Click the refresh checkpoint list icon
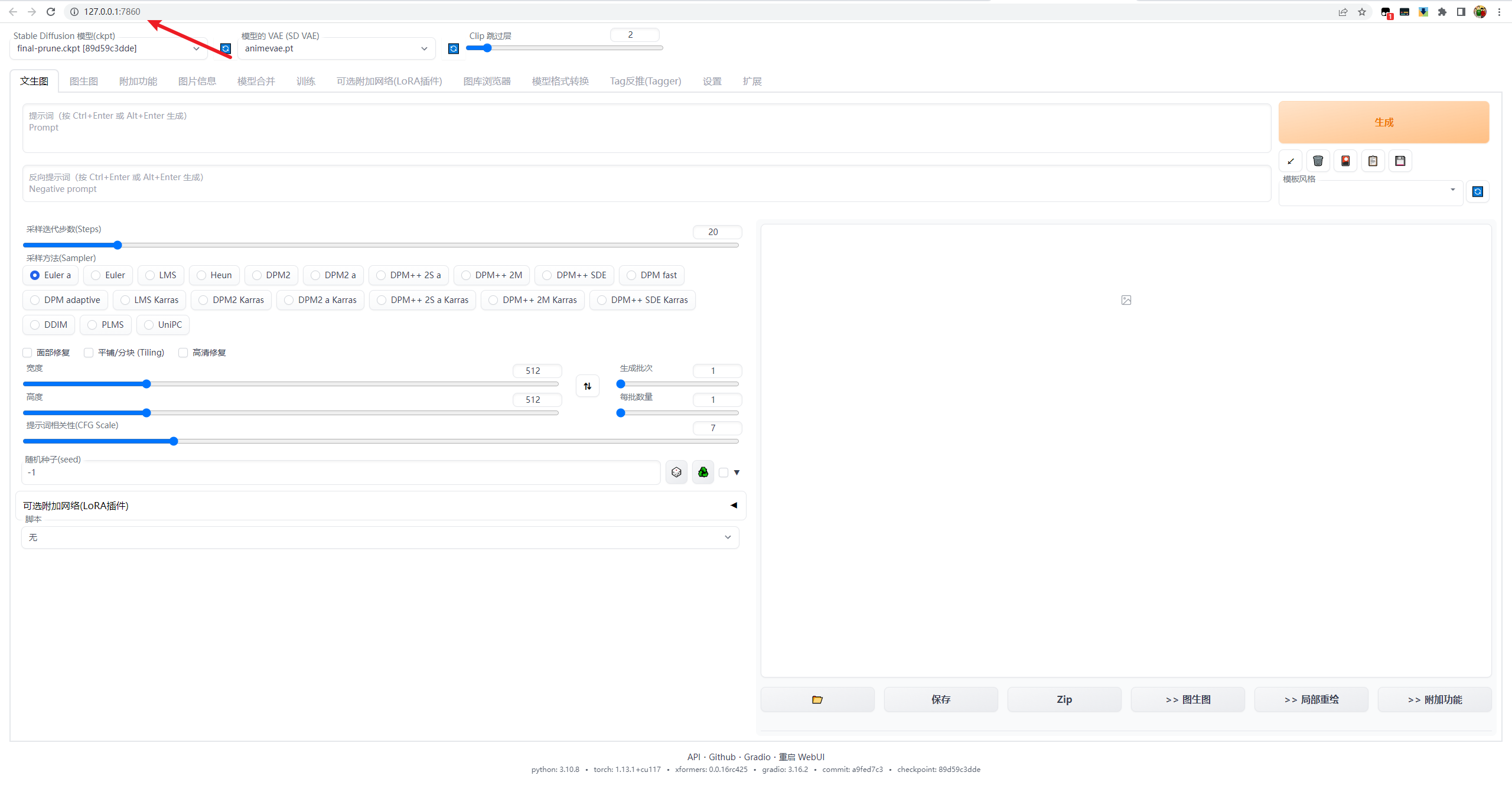 [x=225, y=48]
